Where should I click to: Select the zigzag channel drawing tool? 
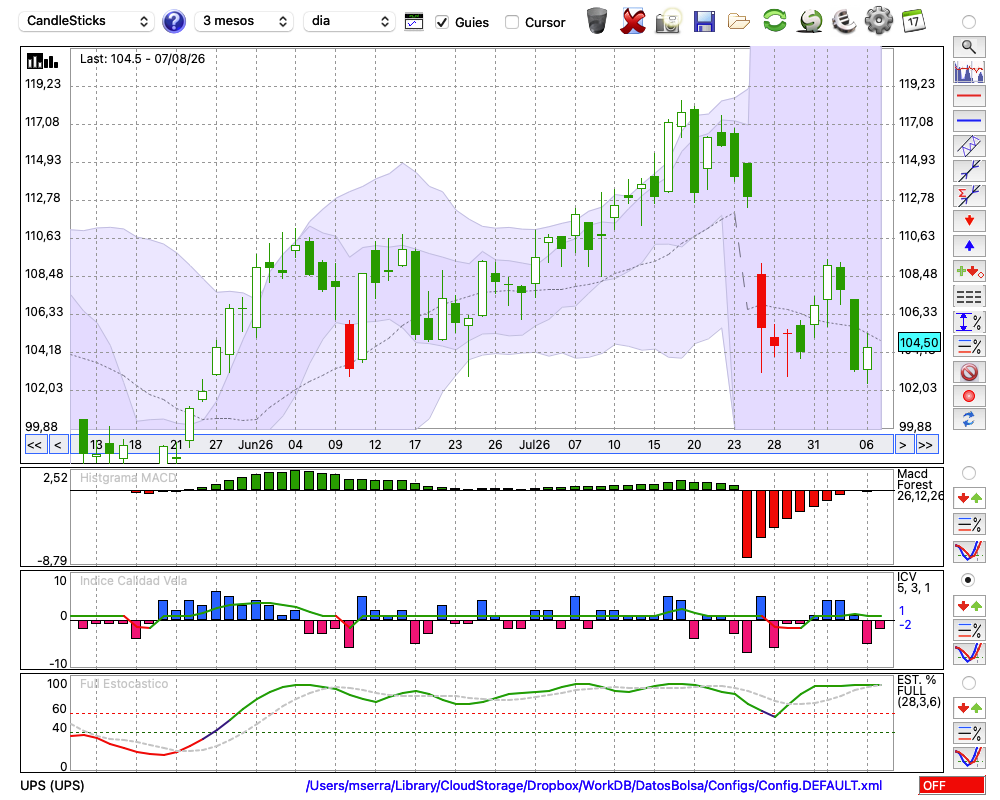(969, 146)
